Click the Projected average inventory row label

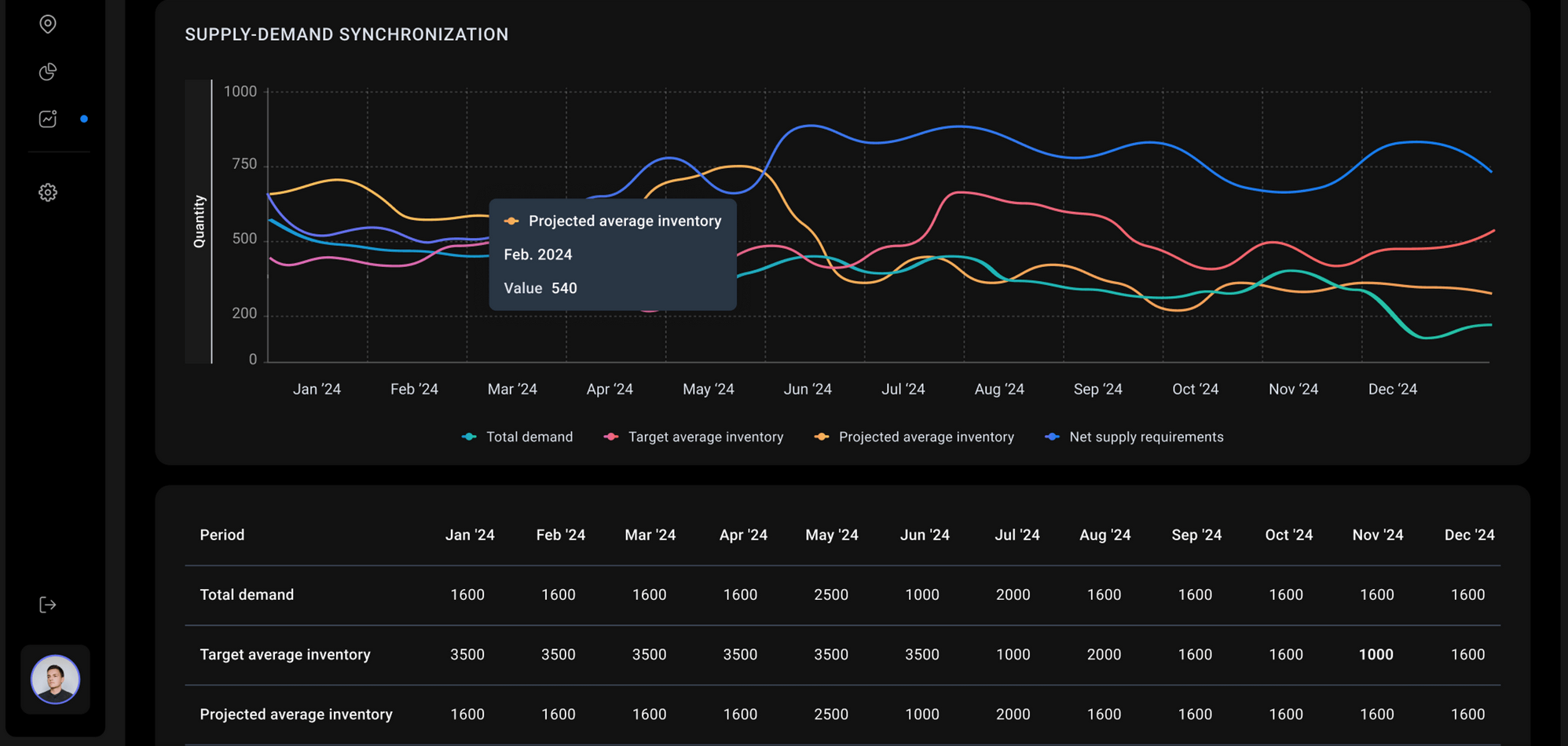pyautogui.click(x=296, y=714)
